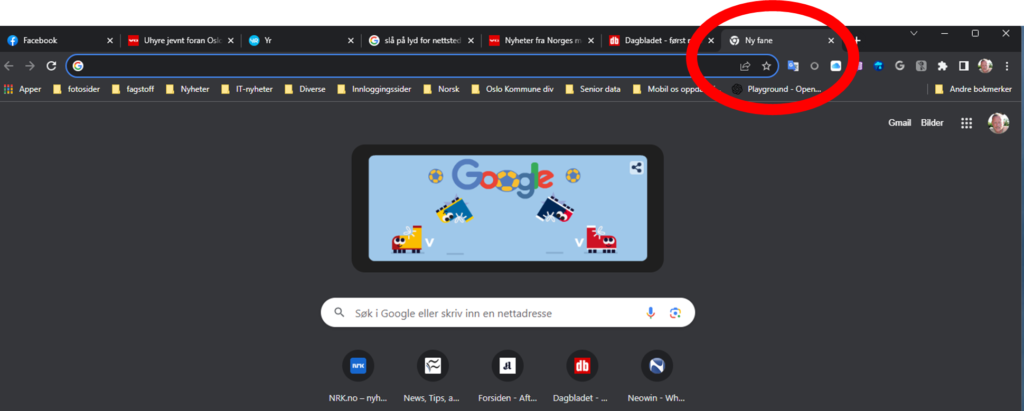This screenshot has width=1024, height=411.
Task: Bookmark this tab with the star icon
Action: tap(767, 66)
